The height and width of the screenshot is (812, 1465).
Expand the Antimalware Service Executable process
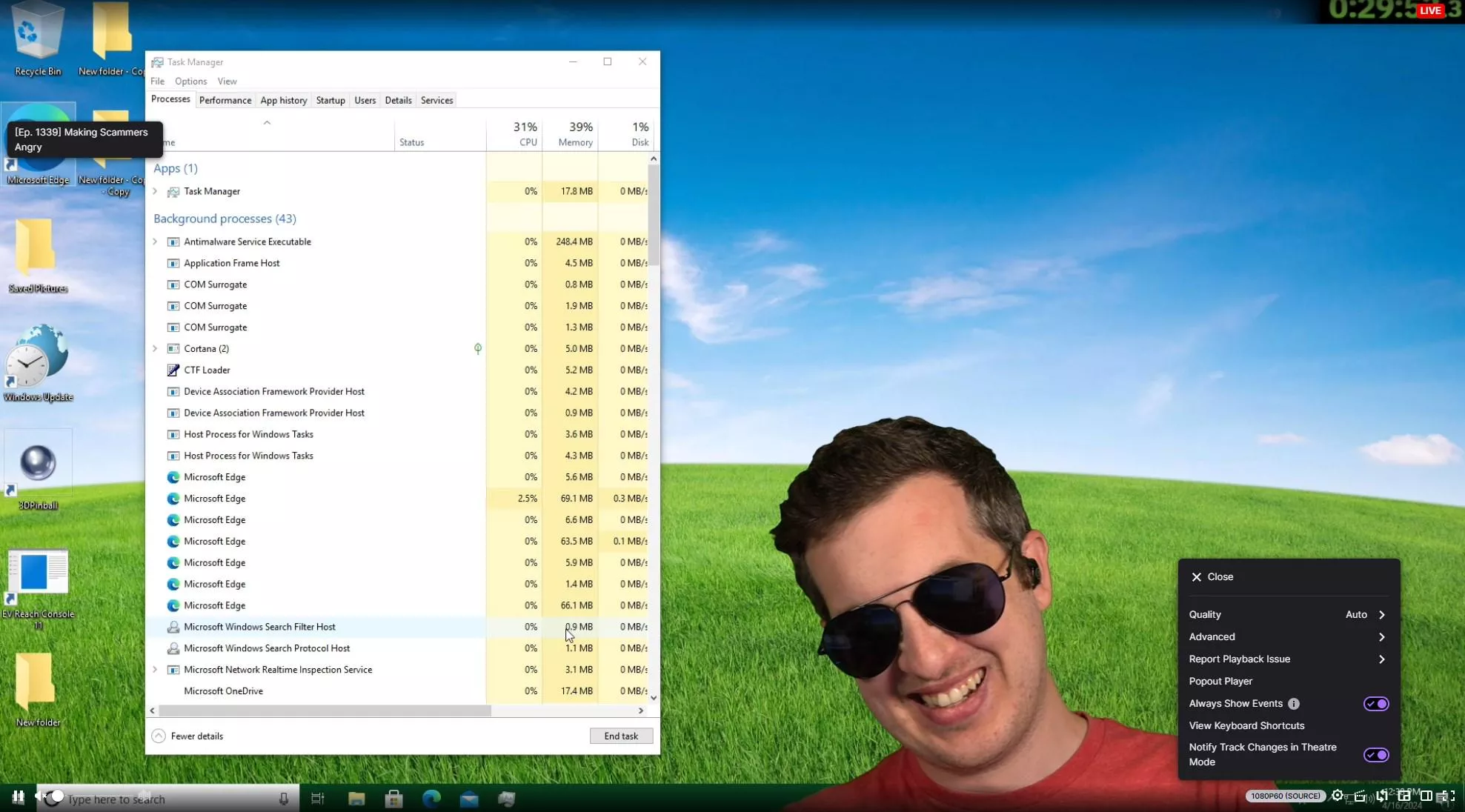(155, 242)
